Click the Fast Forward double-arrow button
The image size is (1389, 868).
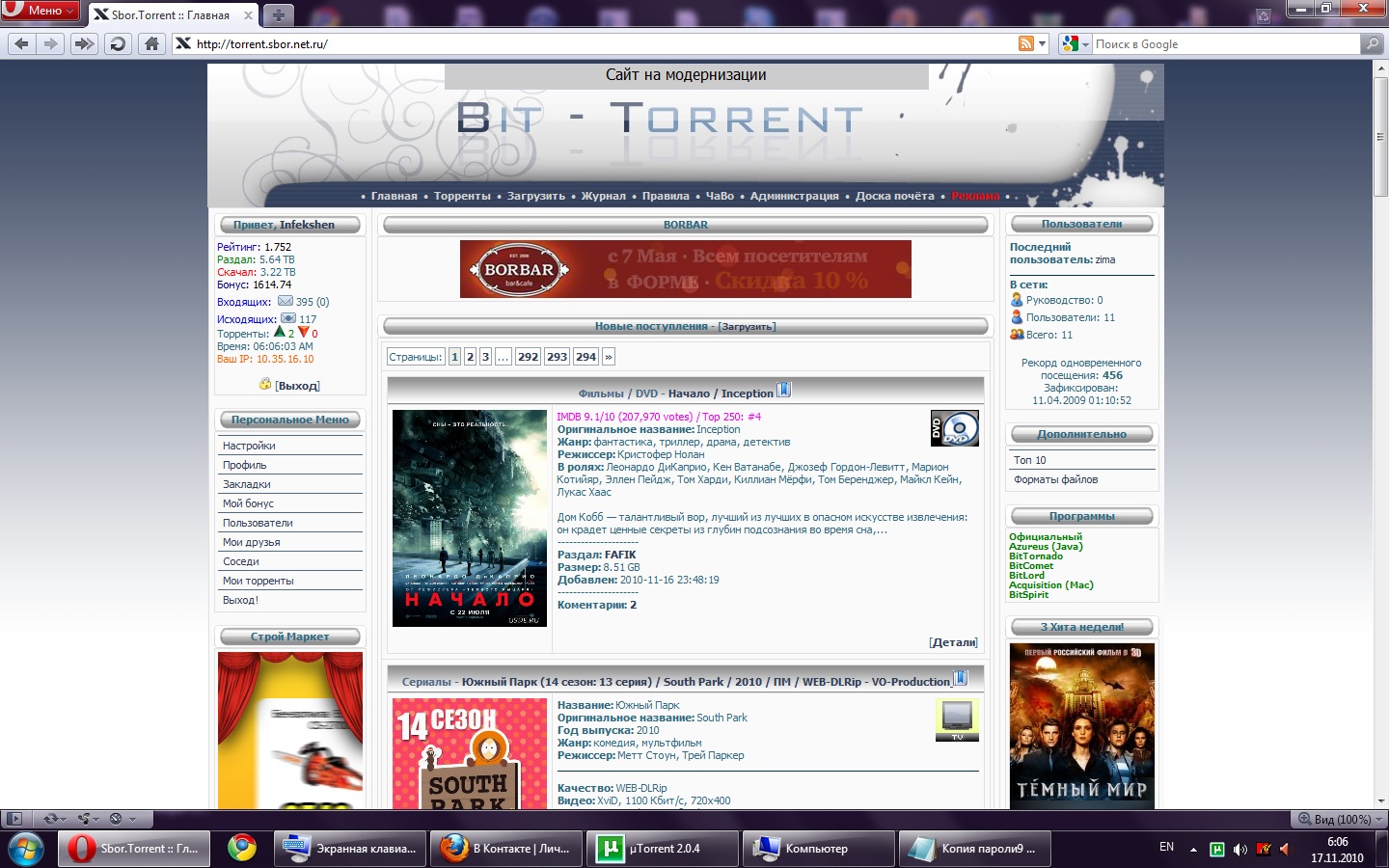84,43
